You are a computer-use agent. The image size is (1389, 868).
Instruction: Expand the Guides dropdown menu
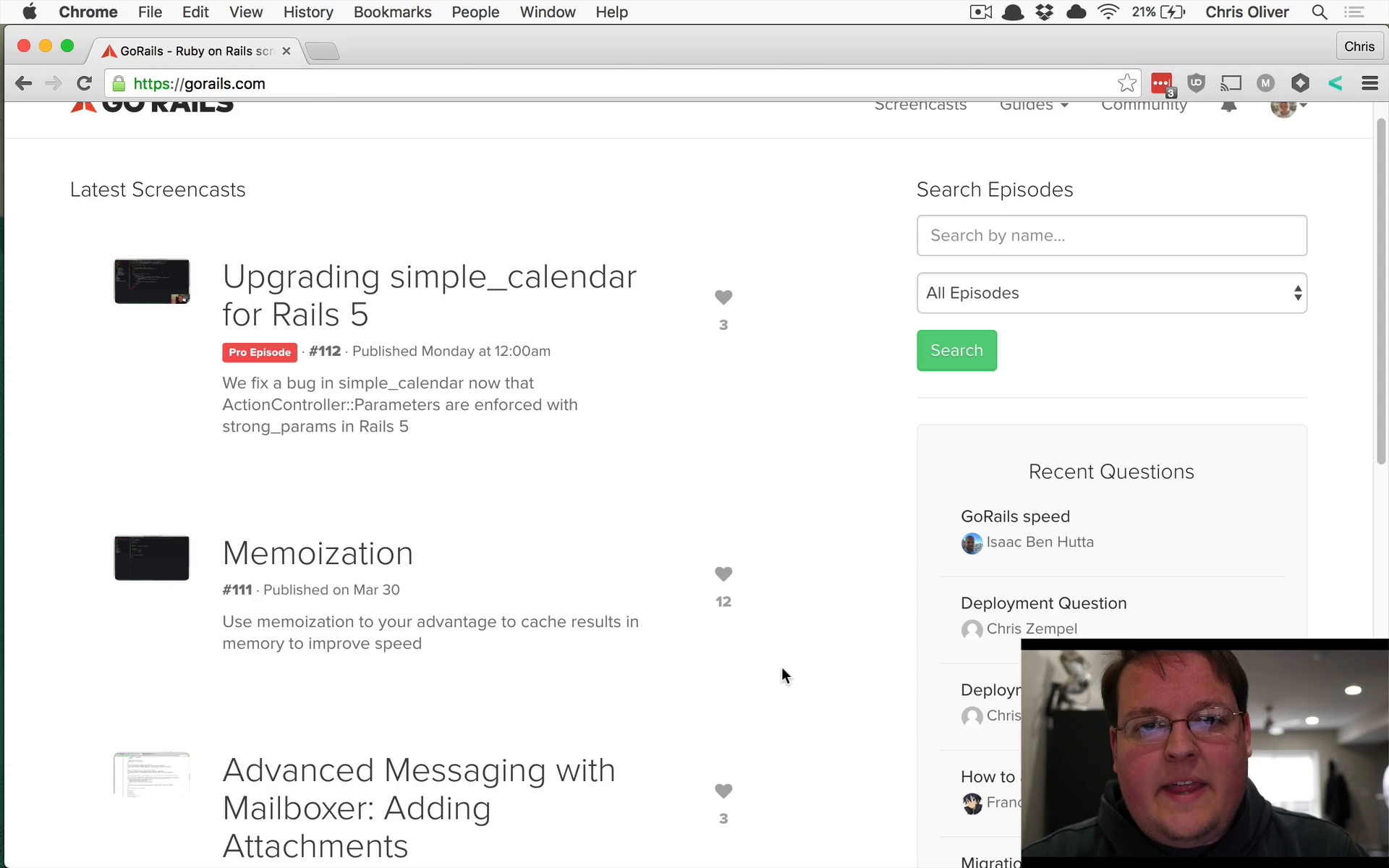click(x=1034, y=106)
